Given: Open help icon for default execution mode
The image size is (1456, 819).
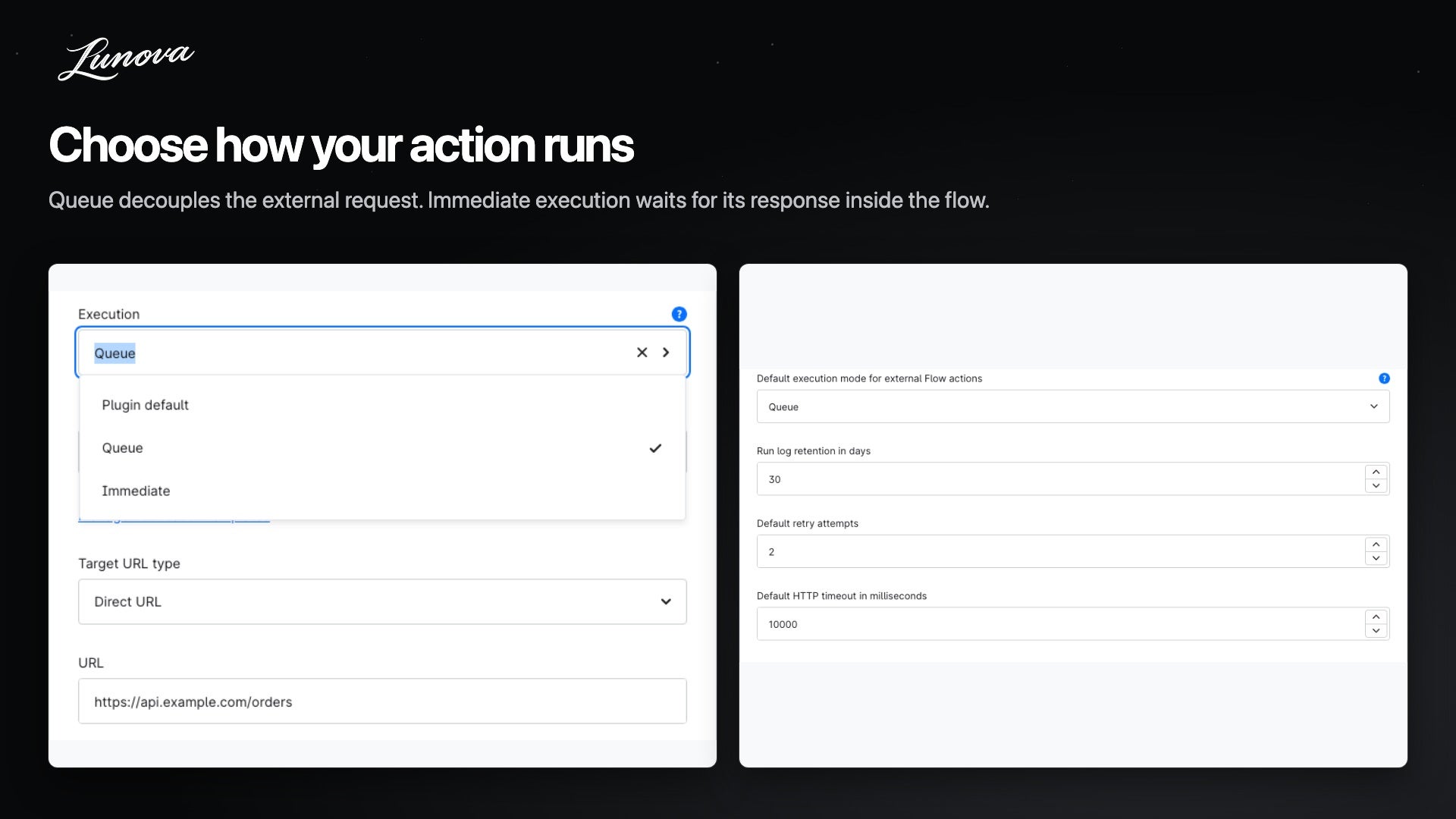Looking at the screenshot, I should click(1384, 378).
